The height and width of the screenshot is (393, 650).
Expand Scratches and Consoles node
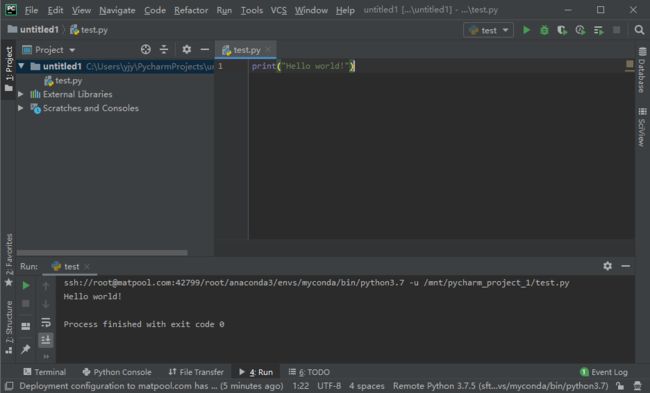tap(20, 108)
